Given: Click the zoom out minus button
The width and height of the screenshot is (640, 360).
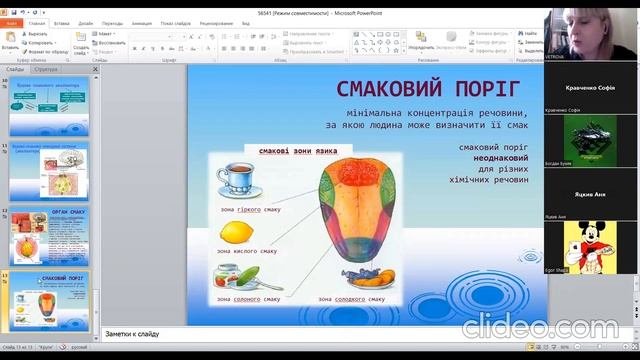Looking at the screenshot, I should (578, 347).
